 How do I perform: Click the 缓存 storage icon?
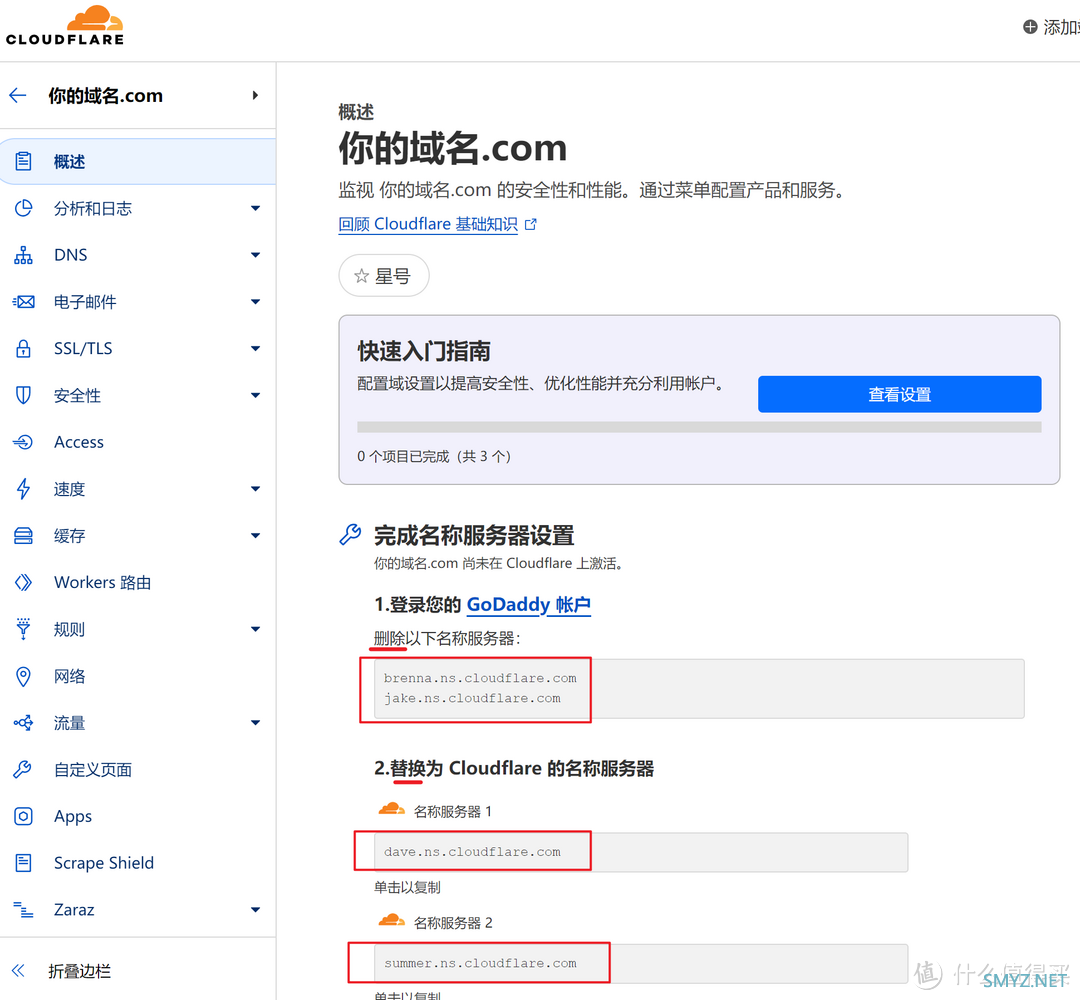pyautogui.click(x=23, y=536)
